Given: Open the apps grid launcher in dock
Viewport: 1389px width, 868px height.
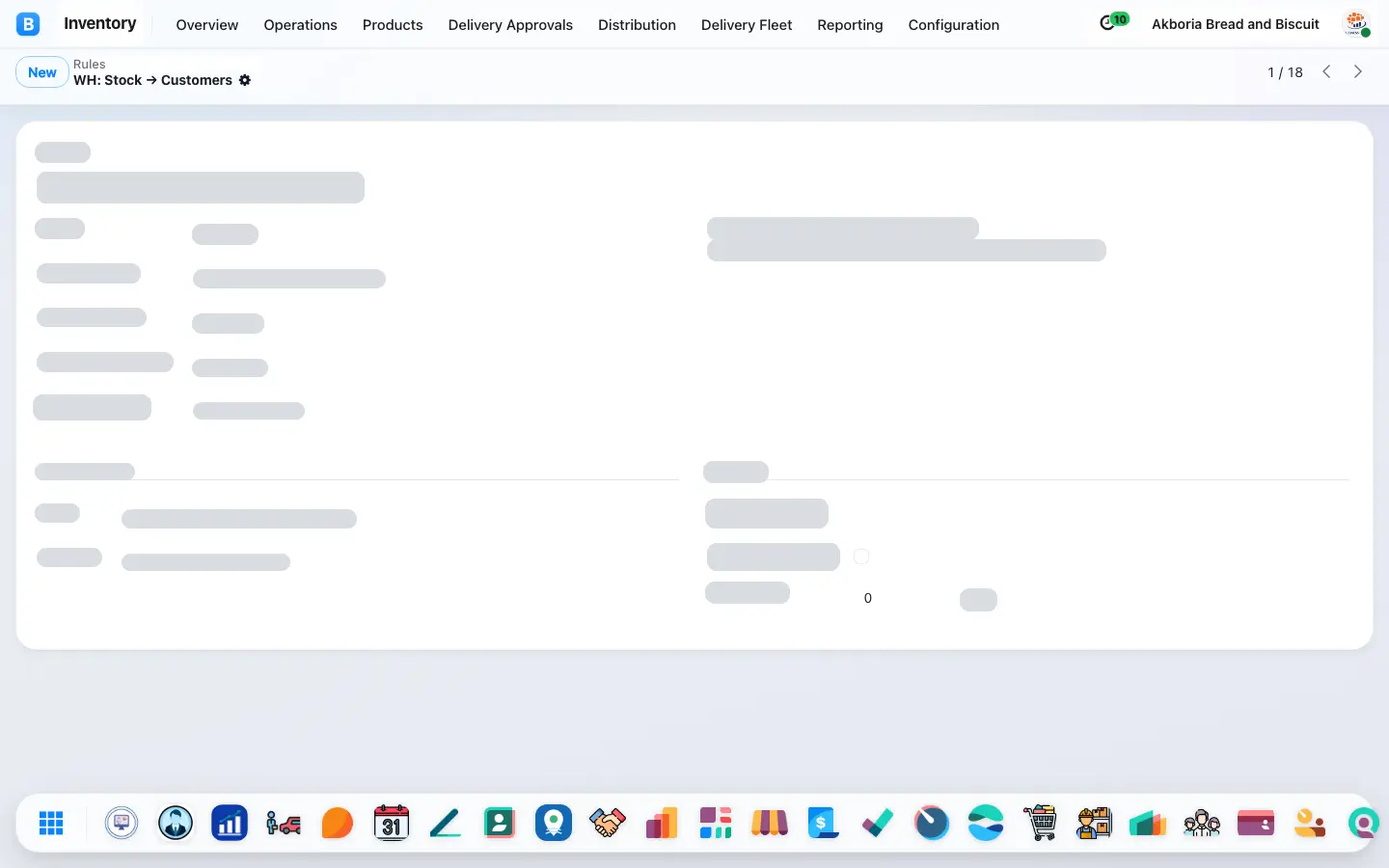Looking at the screenshot, I should [51, 823].
